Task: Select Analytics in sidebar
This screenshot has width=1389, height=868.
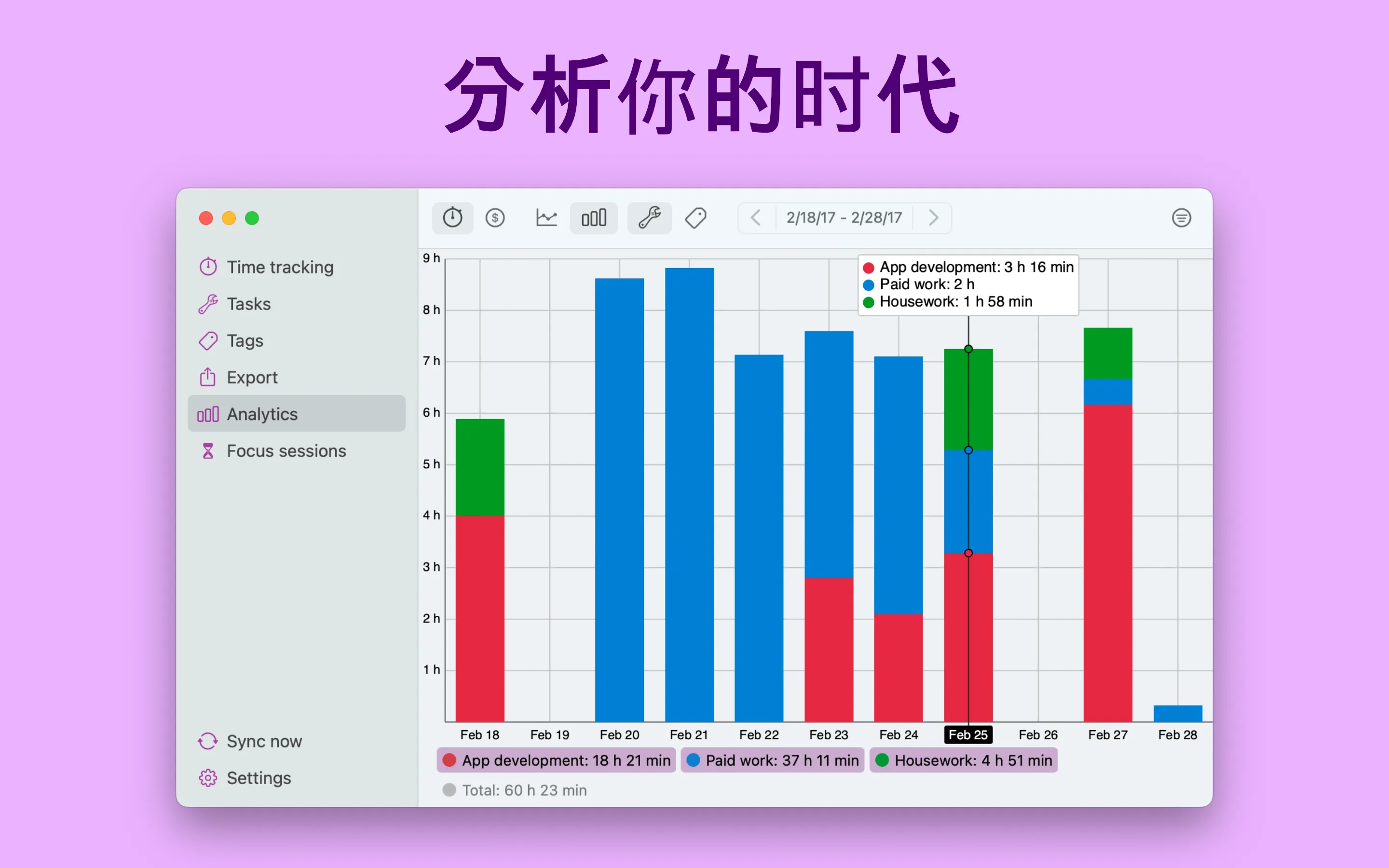Action: point(296,414)
